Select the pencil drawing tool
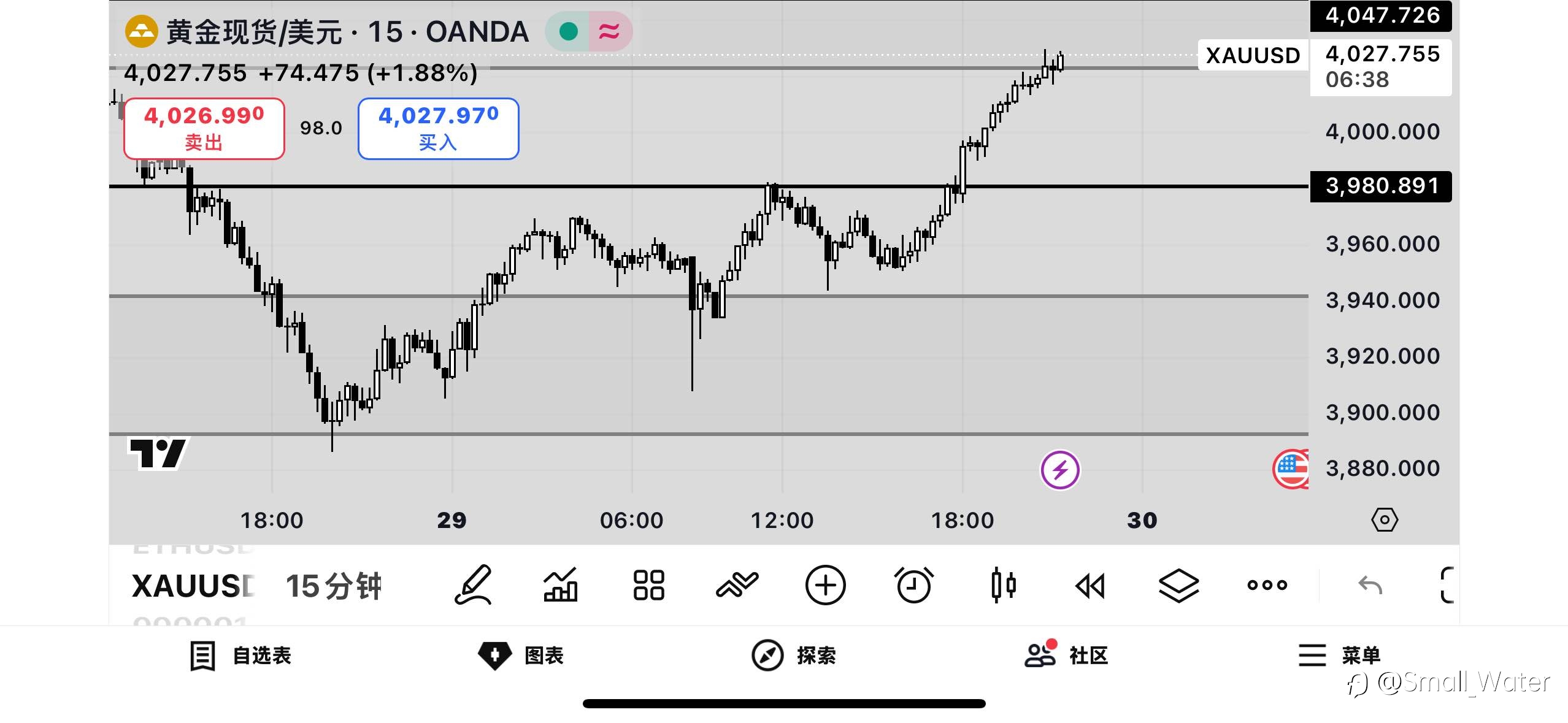 coord(473,584)
